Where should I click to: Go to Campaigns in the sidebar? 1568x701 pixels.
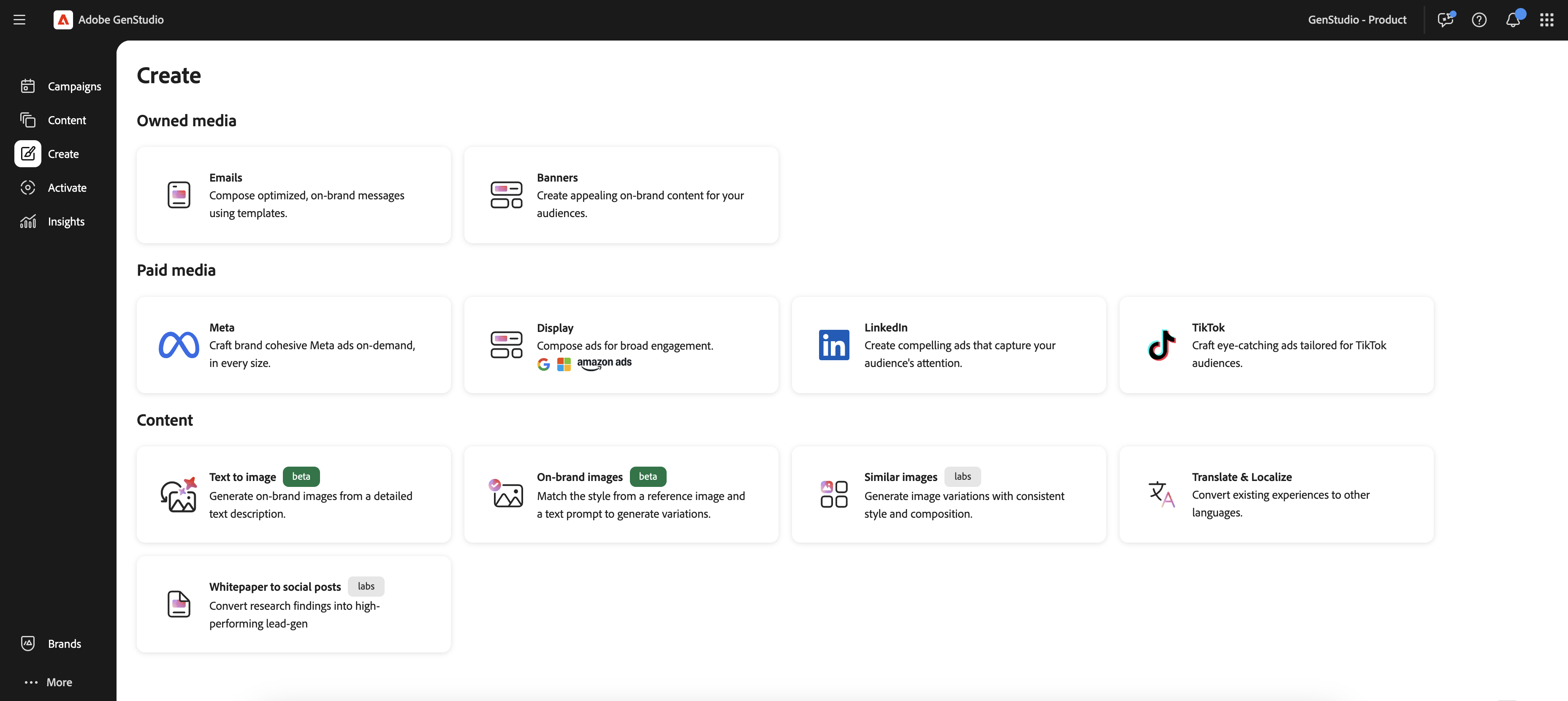point(75,87)
